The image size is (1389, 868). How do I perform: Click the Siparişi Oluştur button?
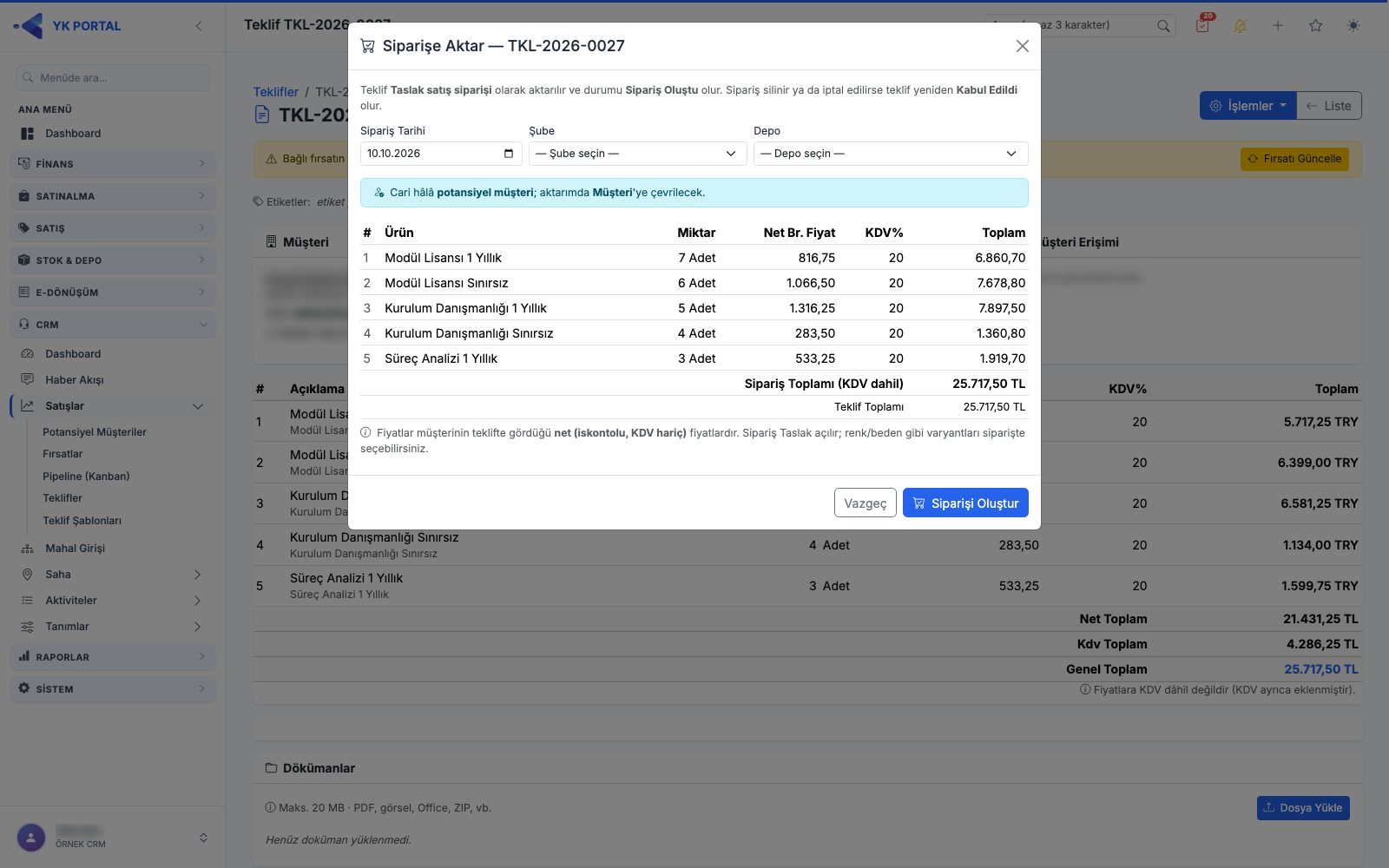pos(965,503)
